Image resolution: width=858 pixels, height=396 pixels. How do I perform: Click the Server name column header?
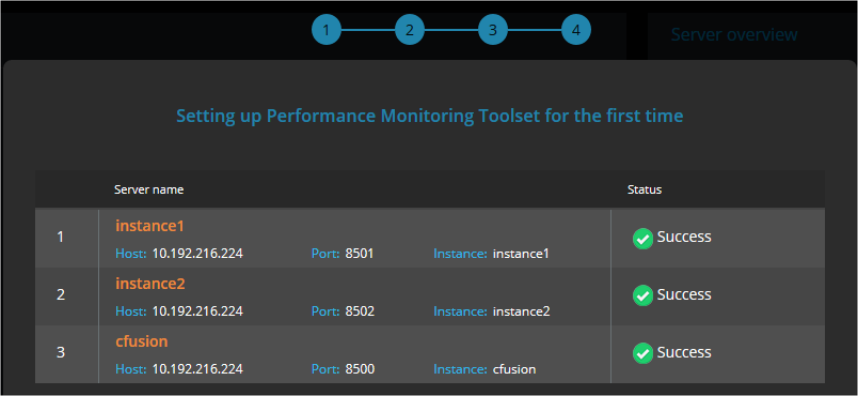tap(148, 190)
